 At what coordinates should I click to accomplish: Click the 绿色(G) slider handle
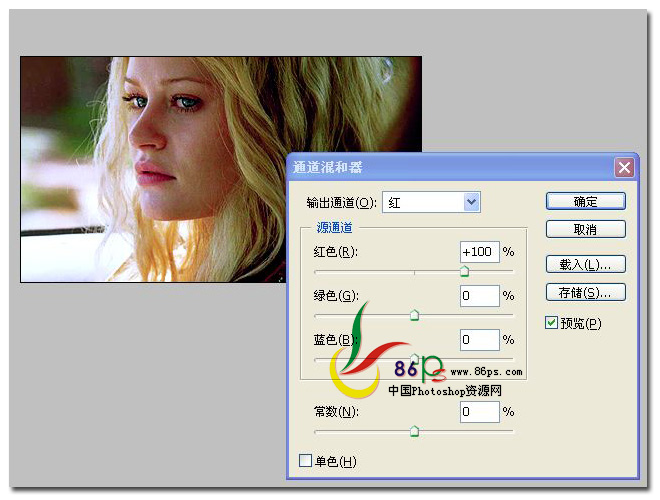coord(414,315)
